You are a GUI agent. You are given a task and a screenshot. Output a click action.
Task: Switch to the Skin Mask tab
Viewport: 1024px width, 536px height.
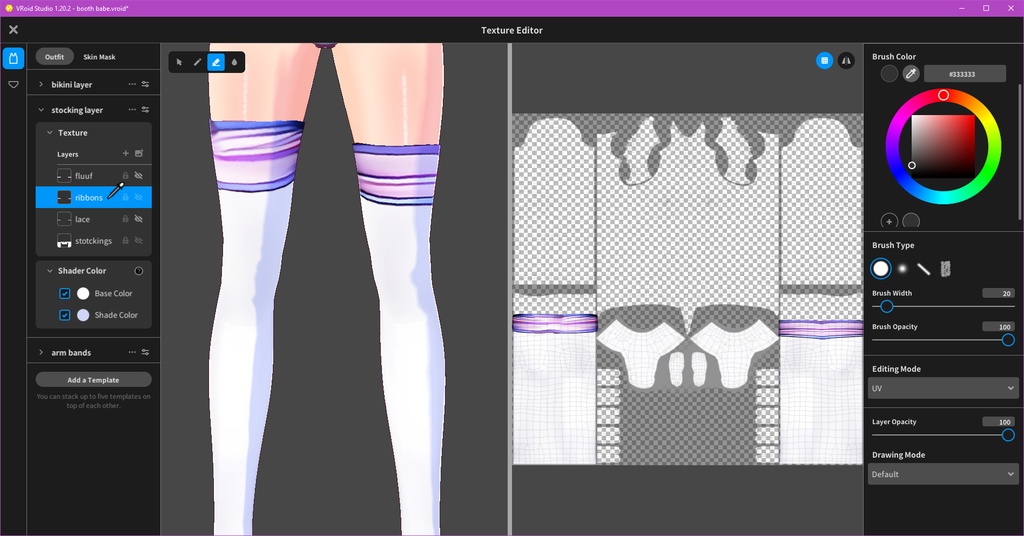99,57
